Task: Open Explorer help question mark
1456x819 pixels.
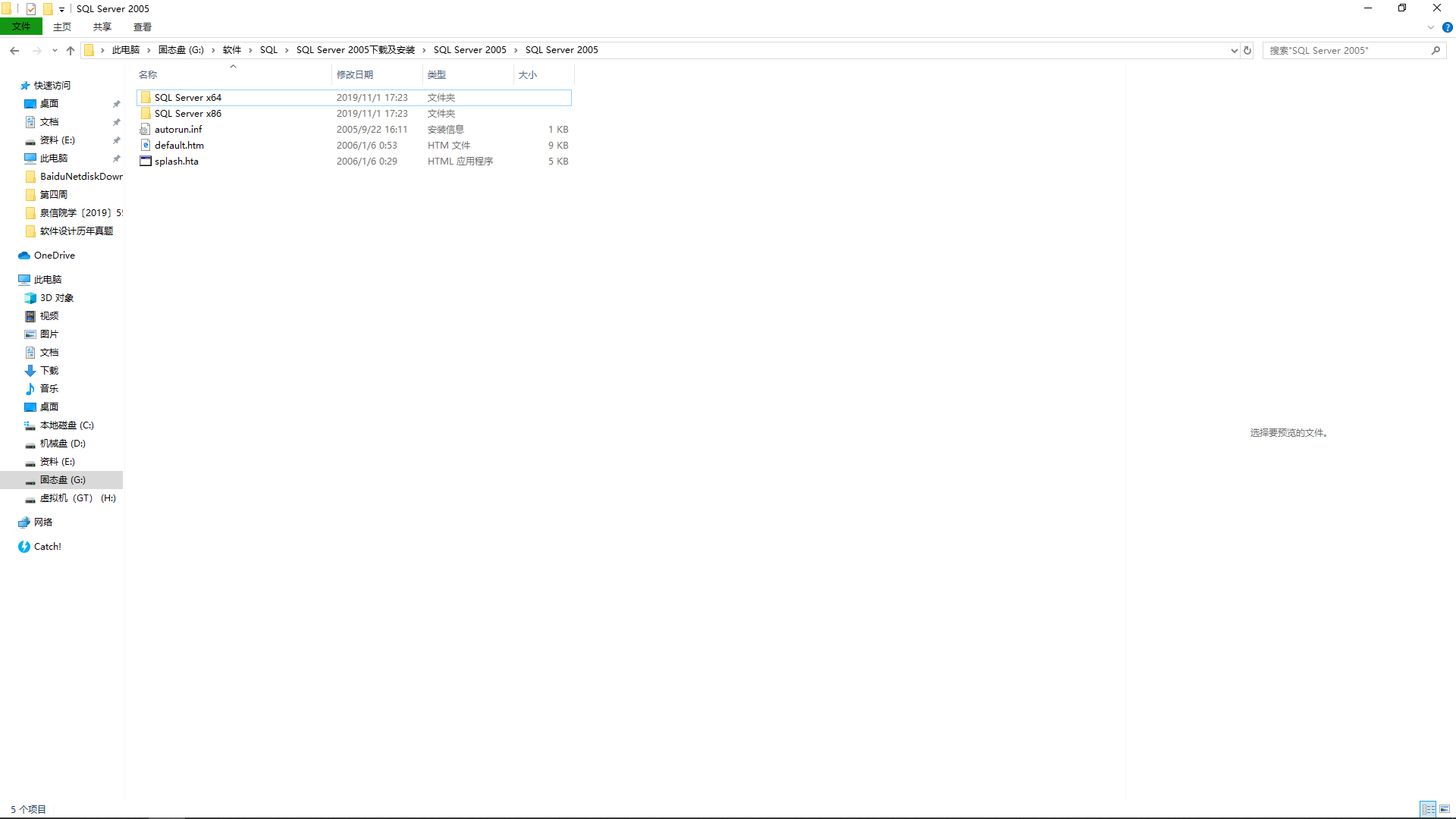Action: (1447, 27)
